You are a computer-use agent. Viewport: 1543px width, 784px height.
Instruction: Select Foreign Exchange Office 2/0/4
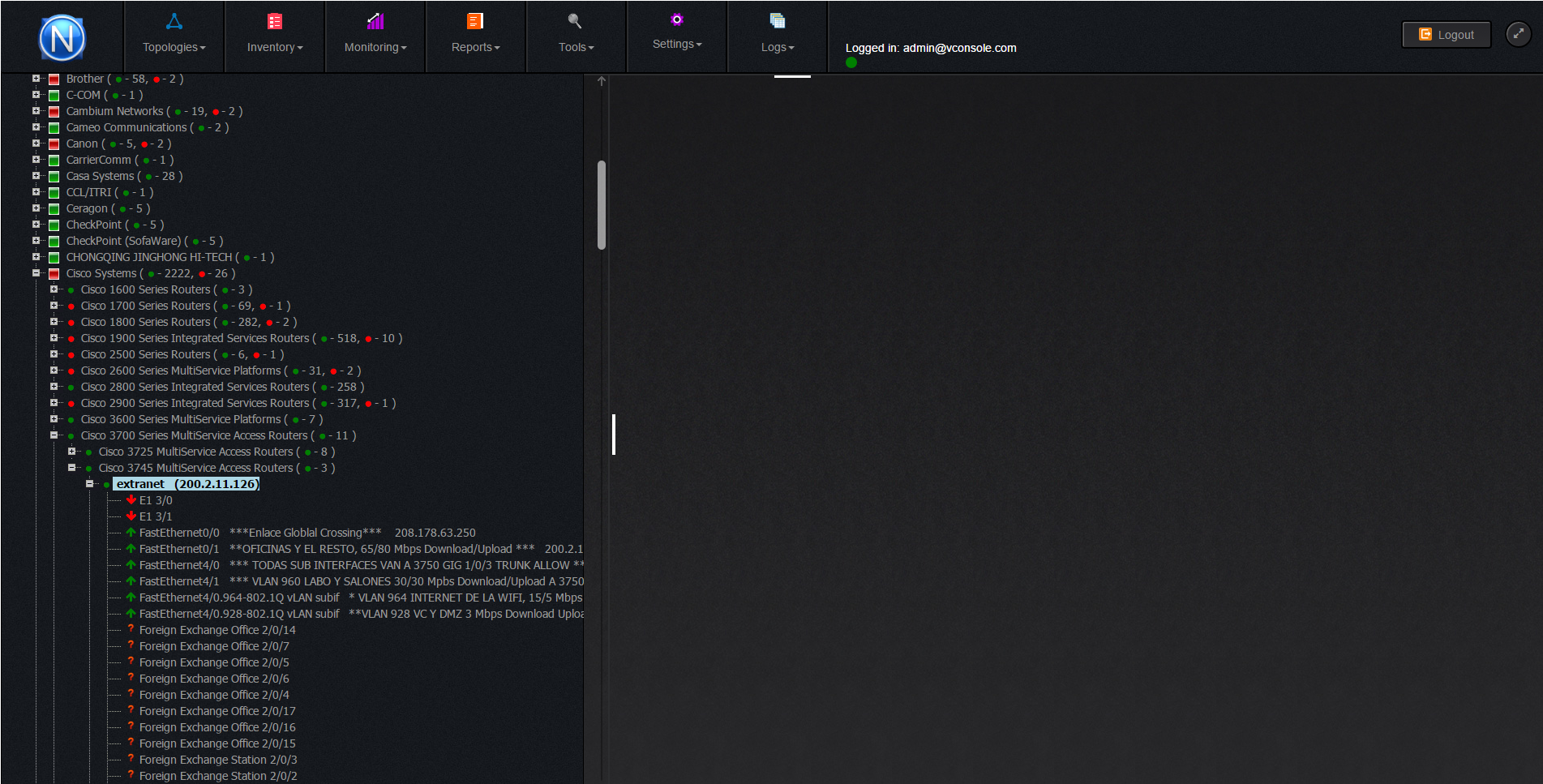[214, 695]
